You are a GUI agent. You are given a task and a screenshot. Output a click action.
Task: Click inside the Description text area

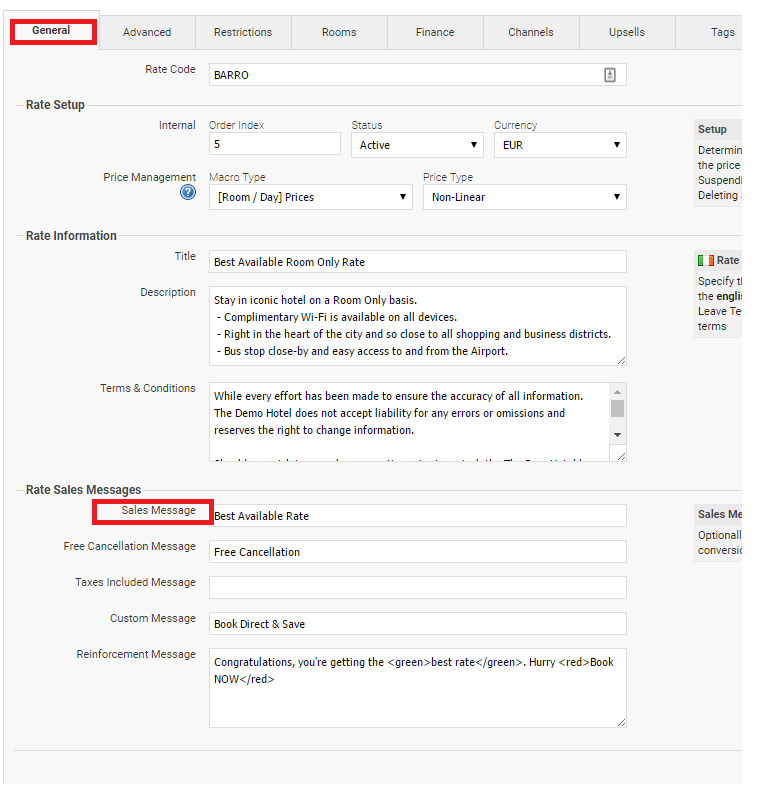coord(418,326)
